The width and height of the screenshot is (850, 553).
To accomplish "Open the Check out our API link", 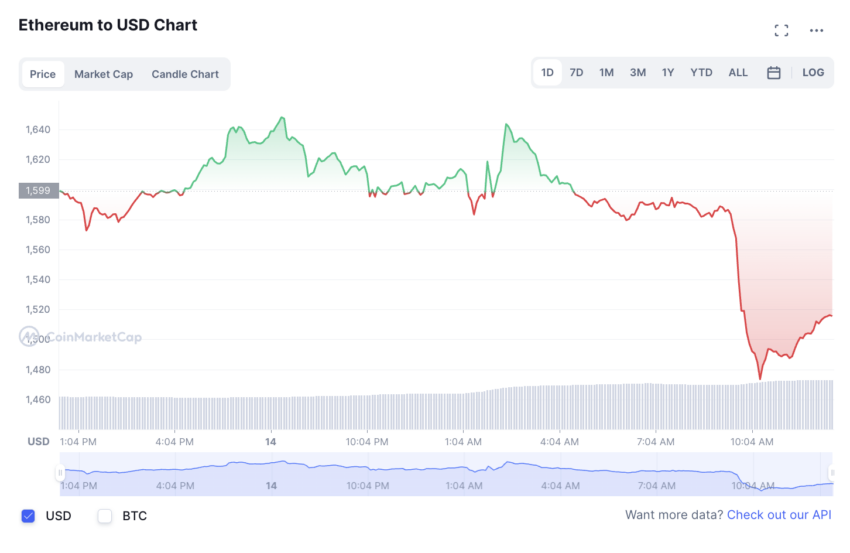I will [x=779, y=515].
